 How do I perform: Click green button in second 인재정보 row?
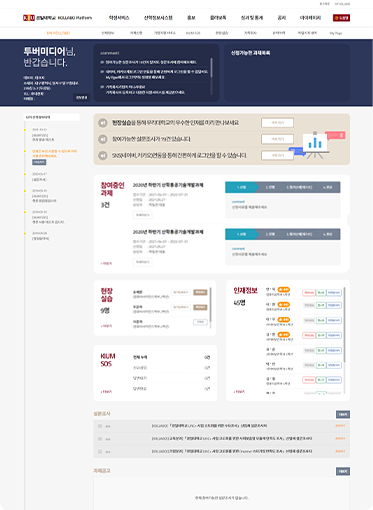pyautogui.click(x=321, y=305)
